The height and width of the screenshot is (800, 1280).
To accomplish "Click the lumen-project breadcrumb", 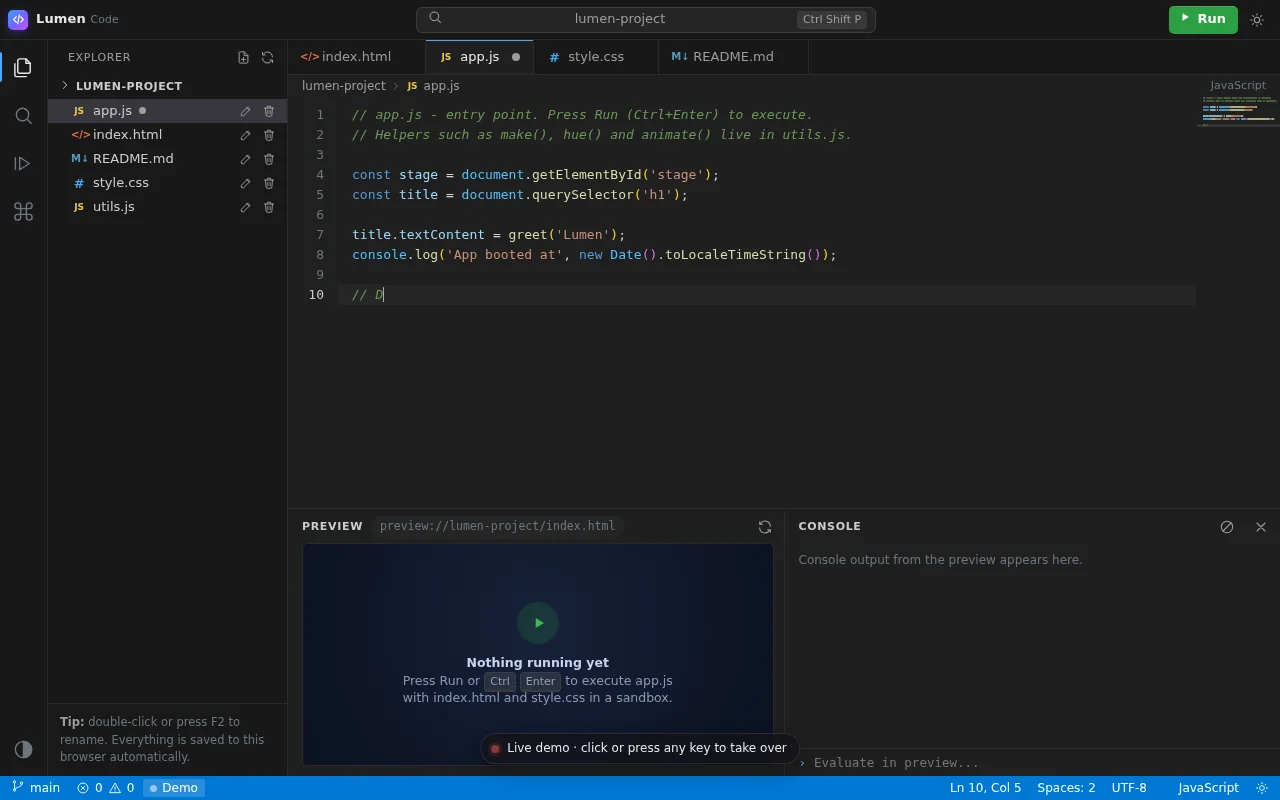I will (344, 86).
